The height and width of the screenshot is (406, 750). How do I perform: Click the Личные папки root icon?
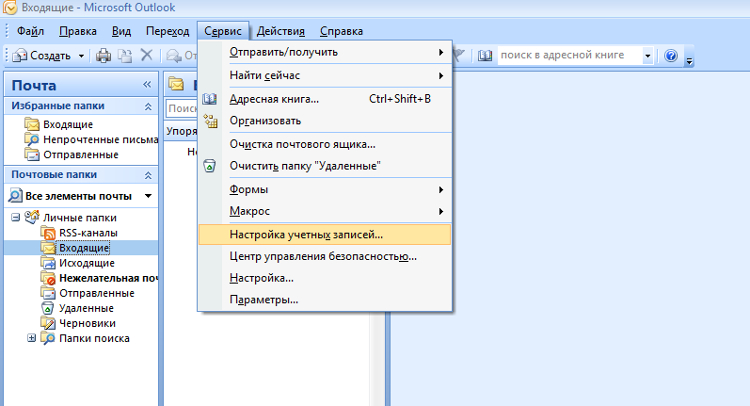[x=32, y=217]
